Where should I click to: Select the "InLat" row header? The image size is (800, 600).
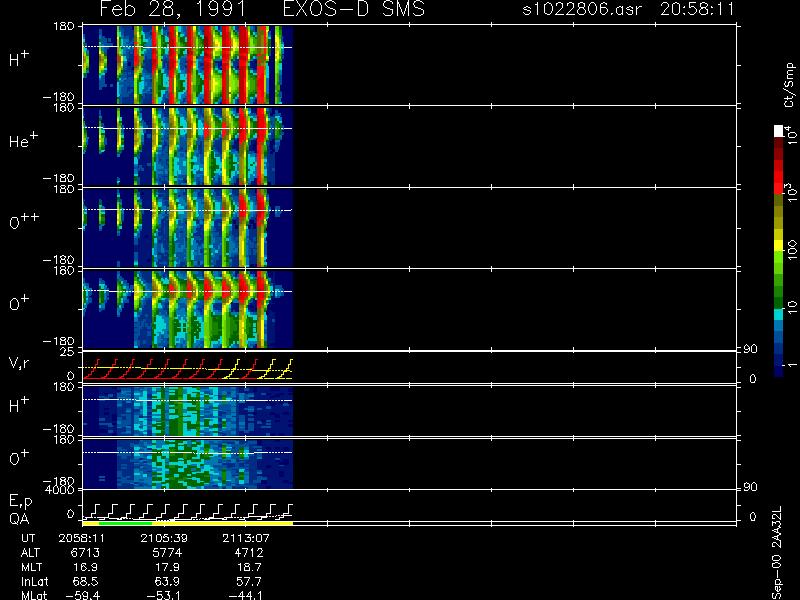coord(34,581)
